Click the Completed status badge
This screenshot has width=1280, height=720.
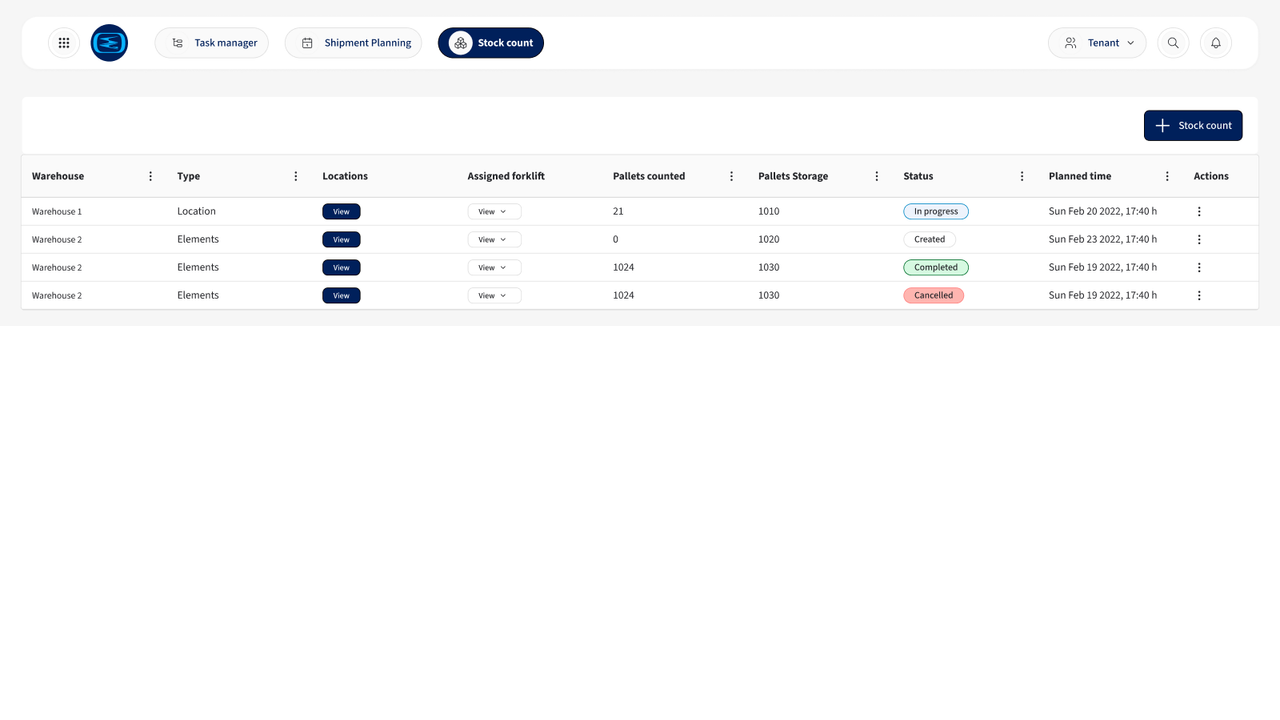click(x=936, y=267)
